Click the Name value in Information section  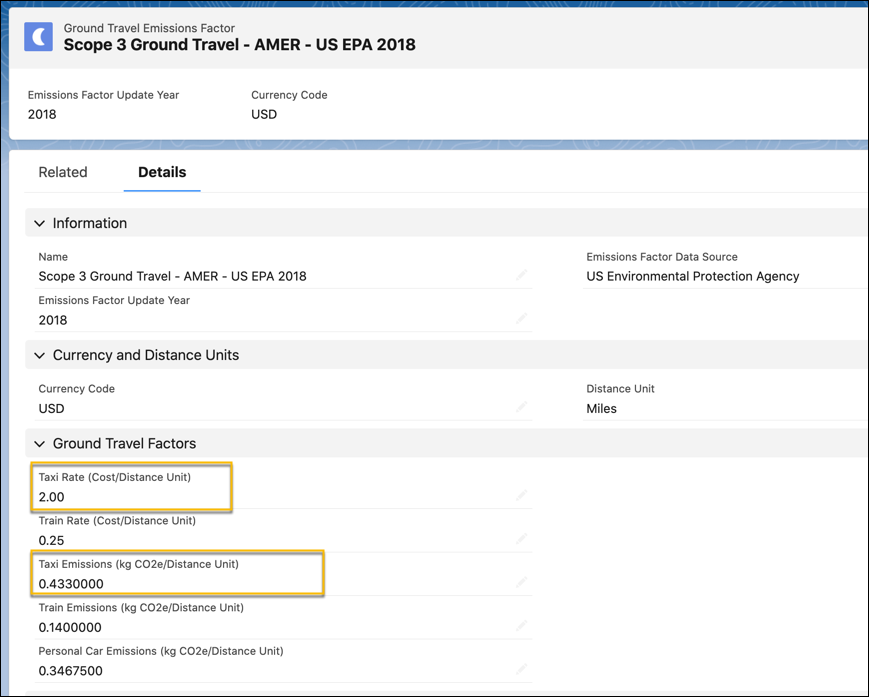172,276
